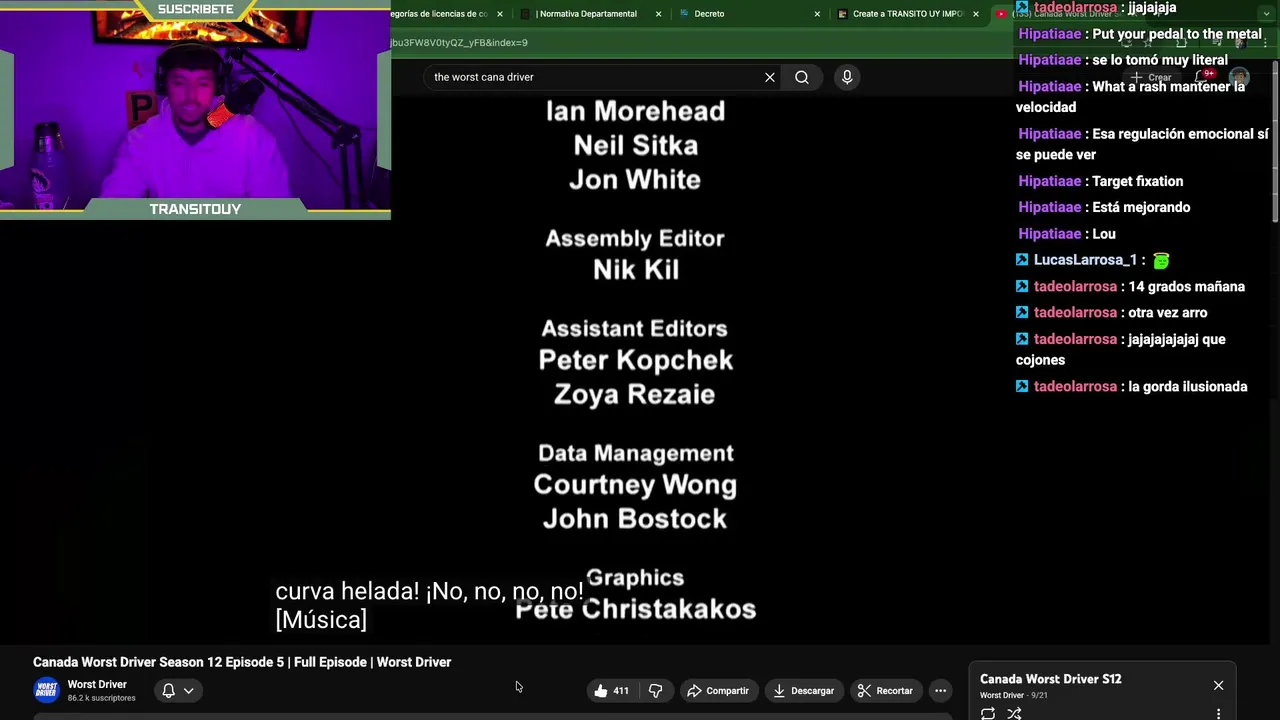
Task: Click the YouTube search magnifier icon
Action: click(x=802, y=77)
